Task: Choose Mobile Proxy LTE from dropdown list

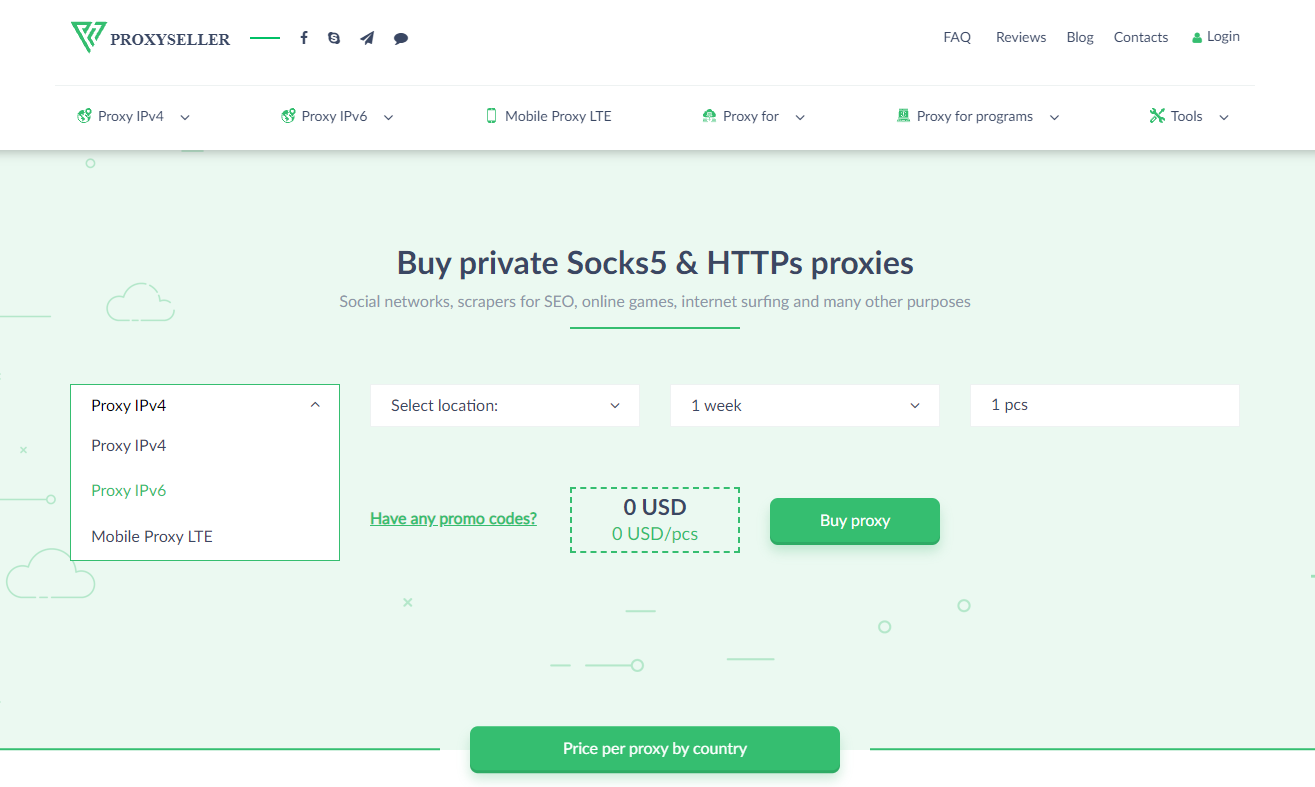Action: [152, 536]
